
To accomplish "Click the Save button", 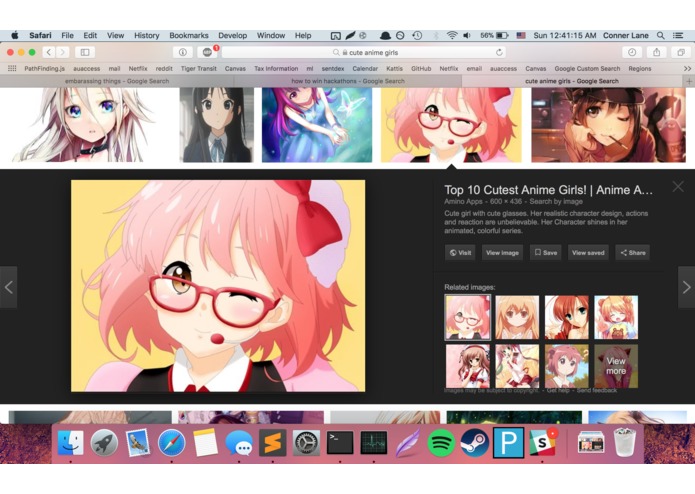I will point(546,253).
